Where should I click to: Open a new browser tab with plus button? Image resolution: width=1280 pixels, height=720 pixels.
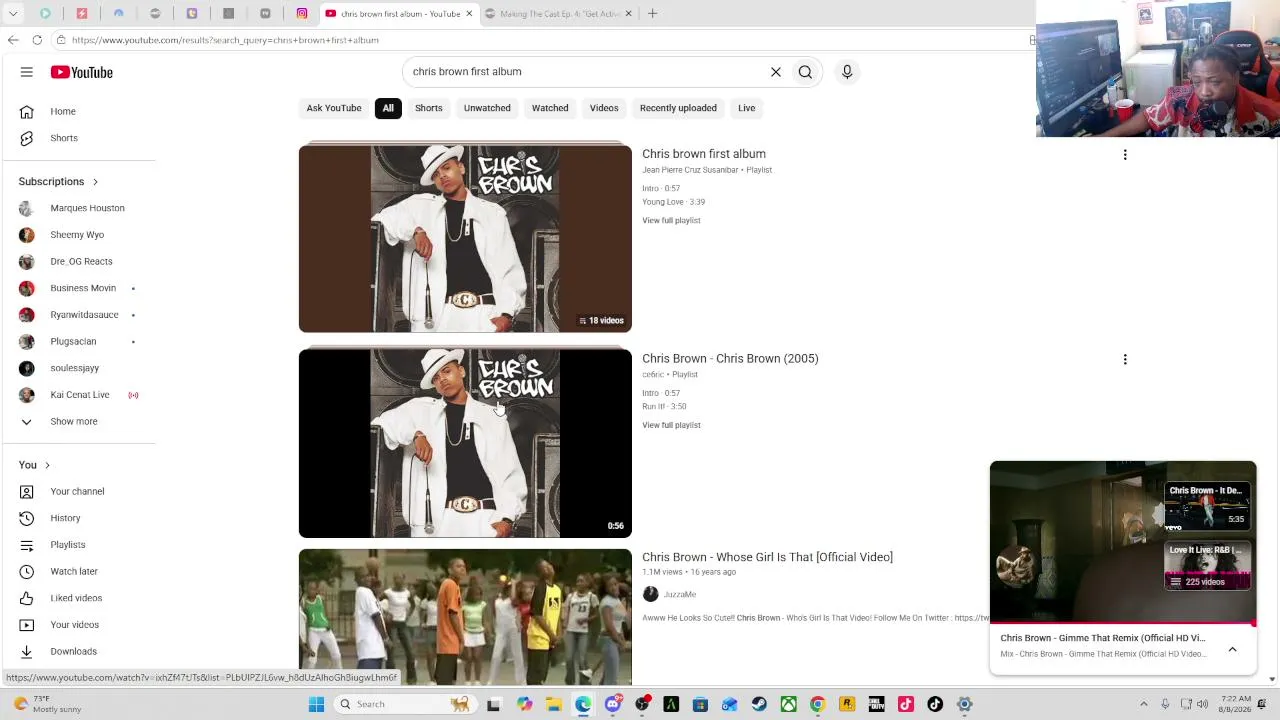[x=652, y=14]
